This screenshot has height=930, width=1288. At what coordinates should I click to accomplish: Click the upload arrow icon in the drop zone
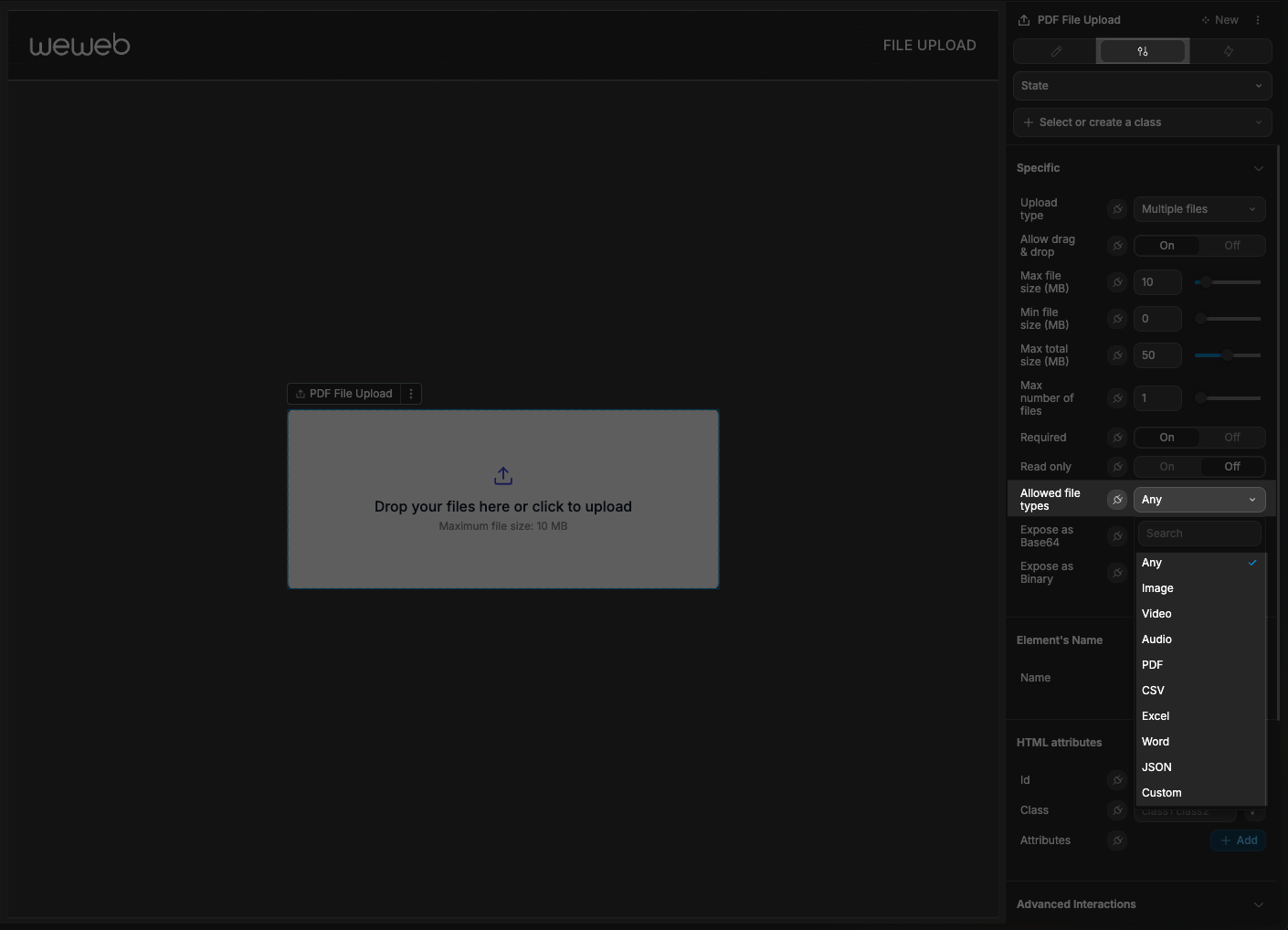tap(503, 476)
